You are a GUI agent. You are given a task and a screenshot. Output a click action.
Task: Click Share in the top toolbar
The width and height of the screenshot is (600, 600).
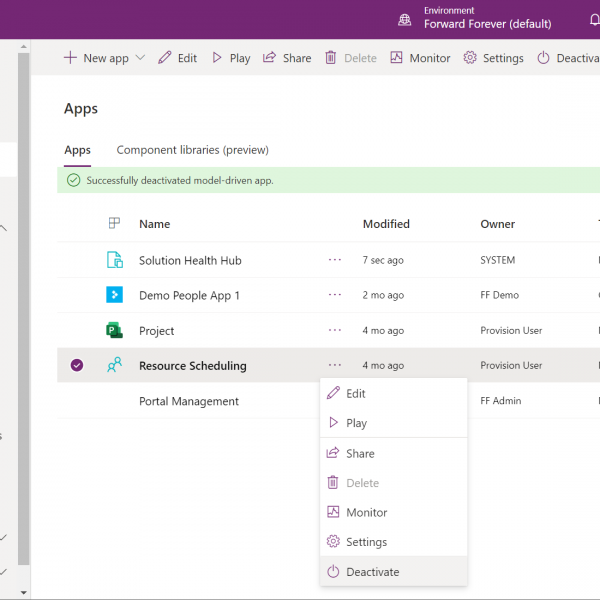click(287, 58)
